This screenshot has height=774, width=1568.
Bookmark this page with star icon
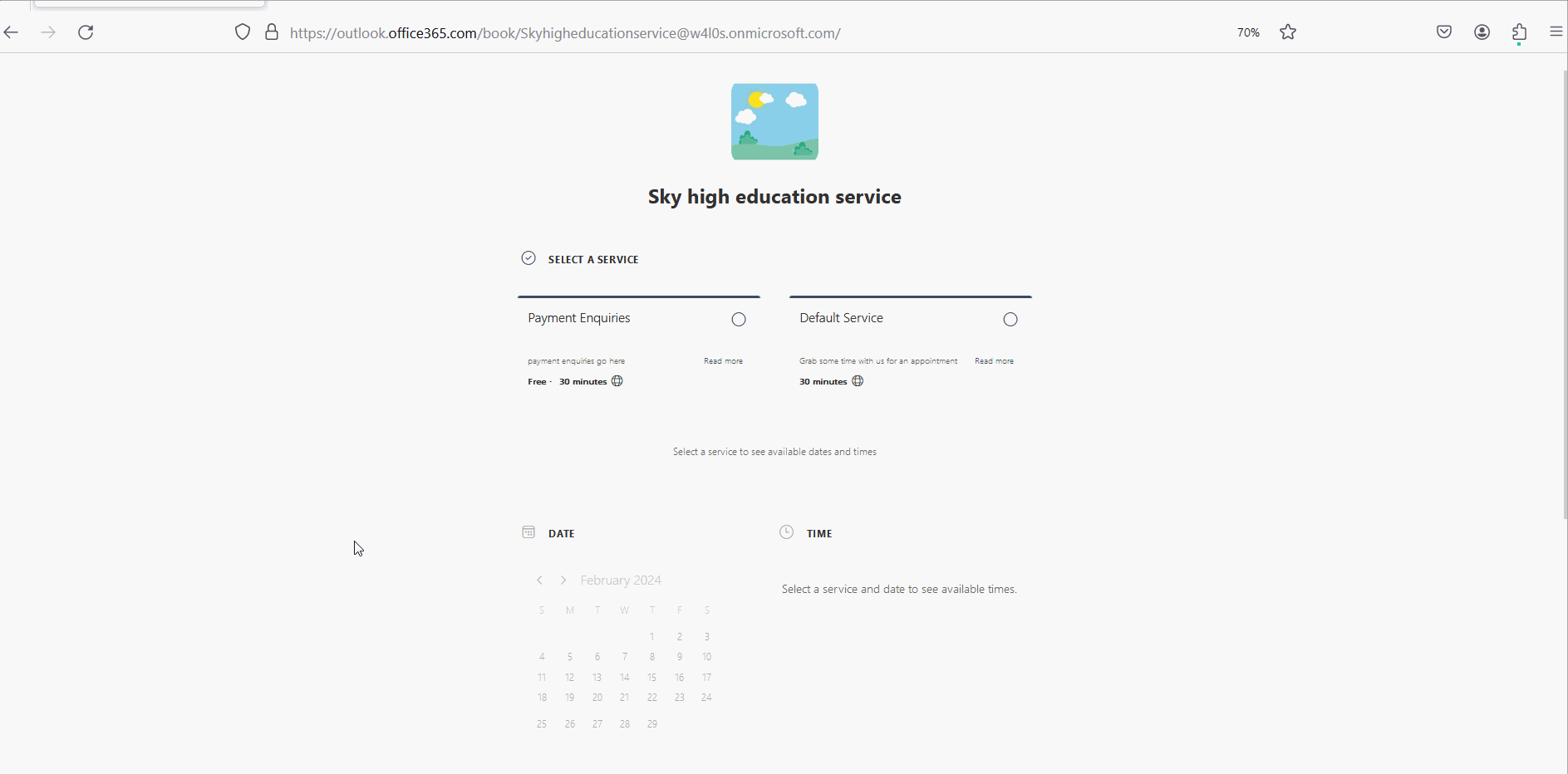point(1288,32)
